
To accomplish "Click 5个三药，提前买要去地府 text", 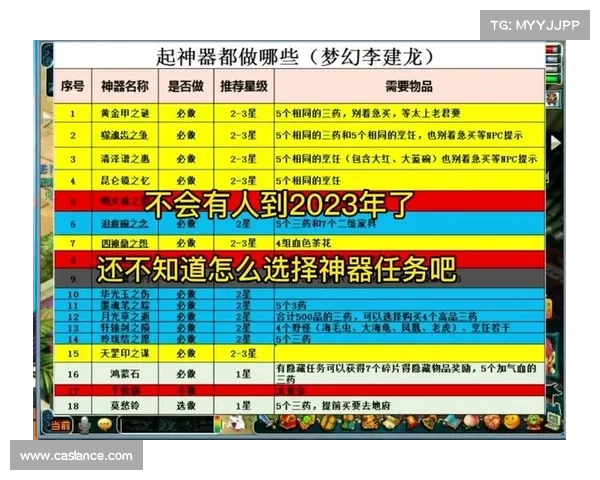I will [x=333, y=405].
